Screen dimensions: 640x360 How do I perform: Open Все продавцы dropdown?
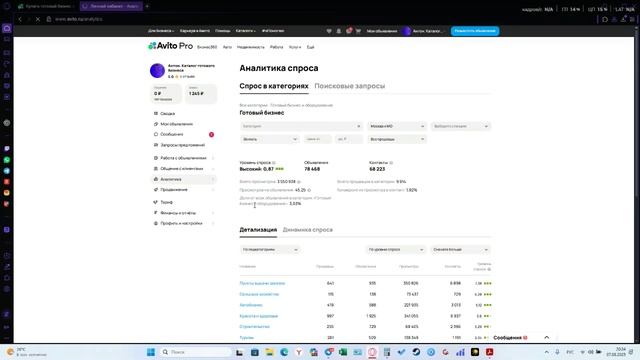point(397,140)
